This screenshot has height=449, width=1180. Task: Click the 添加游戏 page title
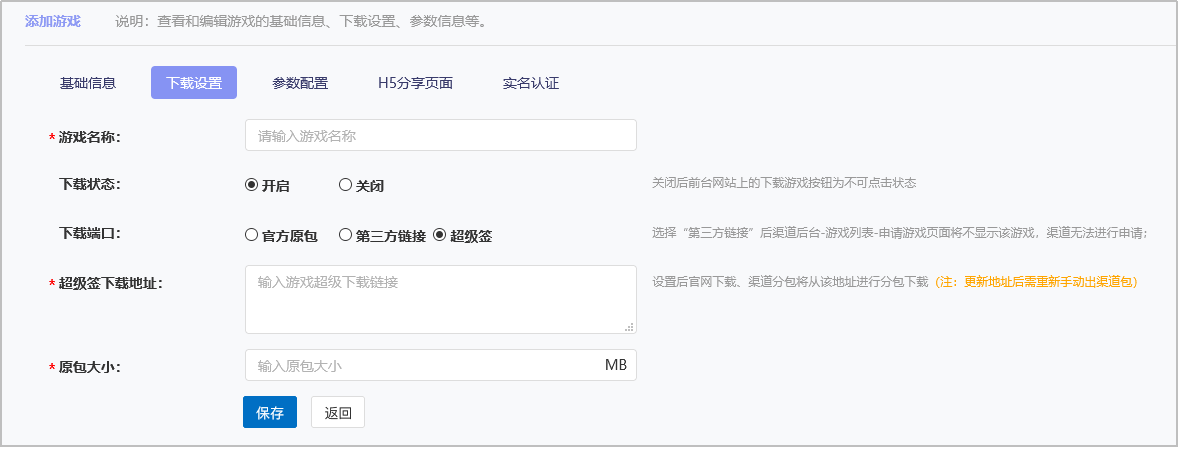tap(53, 21)
